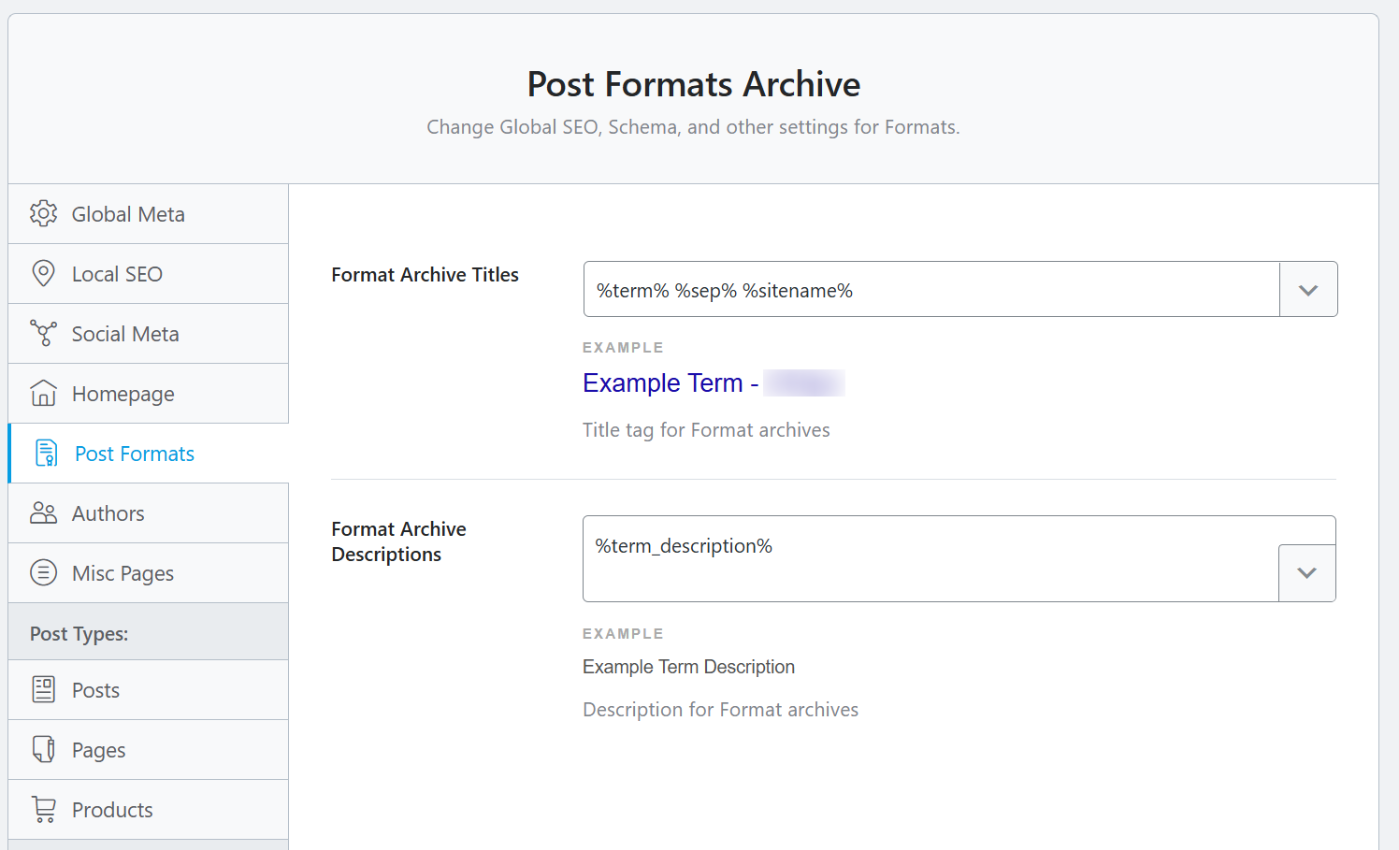Click the Format Archive Descriptions label

(399, 541)
